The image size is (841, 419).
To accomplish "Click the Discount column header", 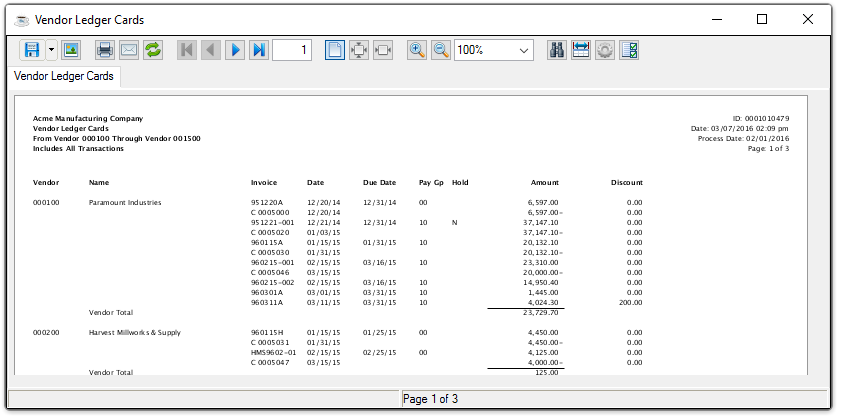I will [626, 183].
